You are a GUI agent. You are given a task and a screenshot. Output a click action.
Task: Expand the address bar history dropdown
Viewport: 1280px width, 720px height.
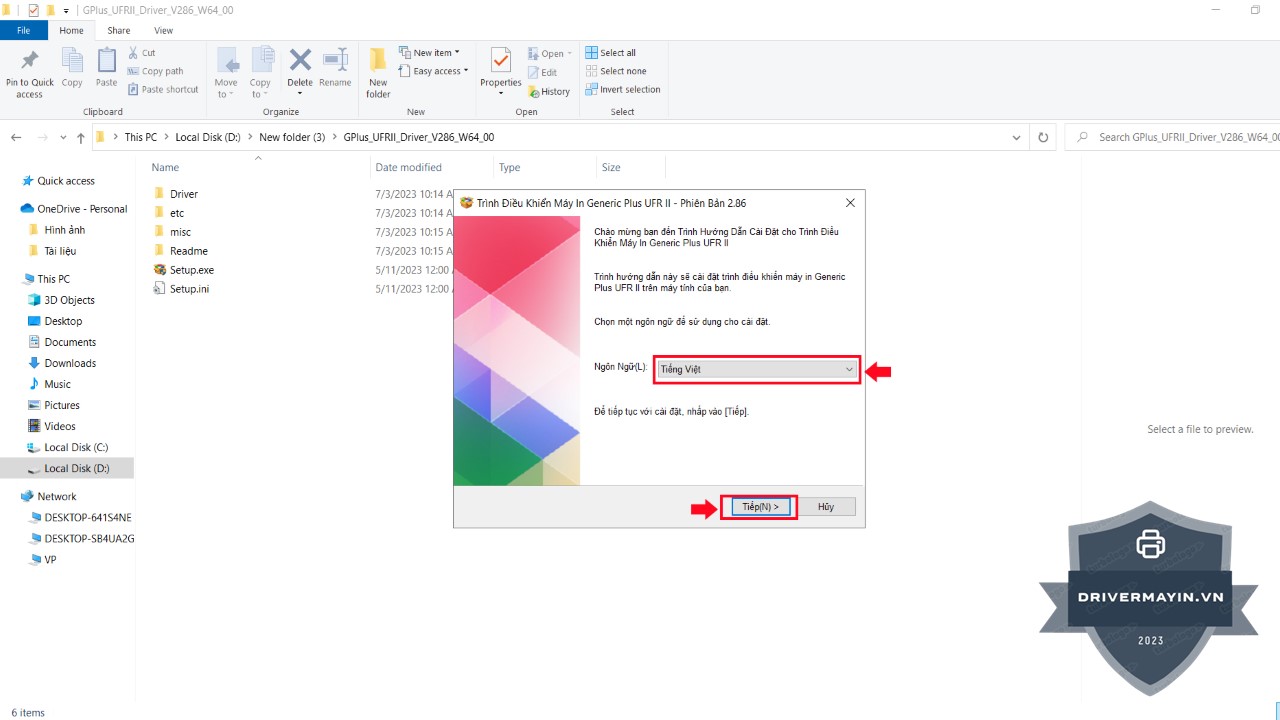tap(1016, 138)
